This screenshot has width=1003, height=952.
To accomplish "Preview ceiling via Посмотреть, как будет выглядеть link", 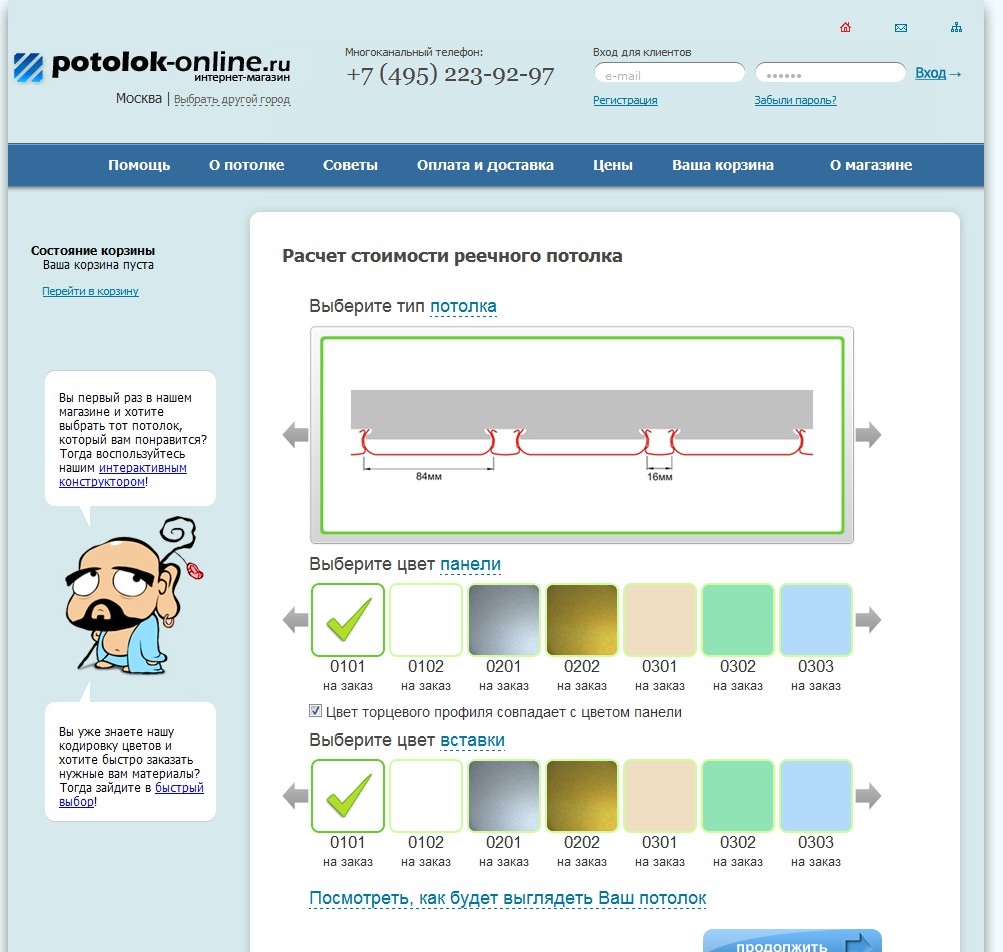I will tap(508, 898).
